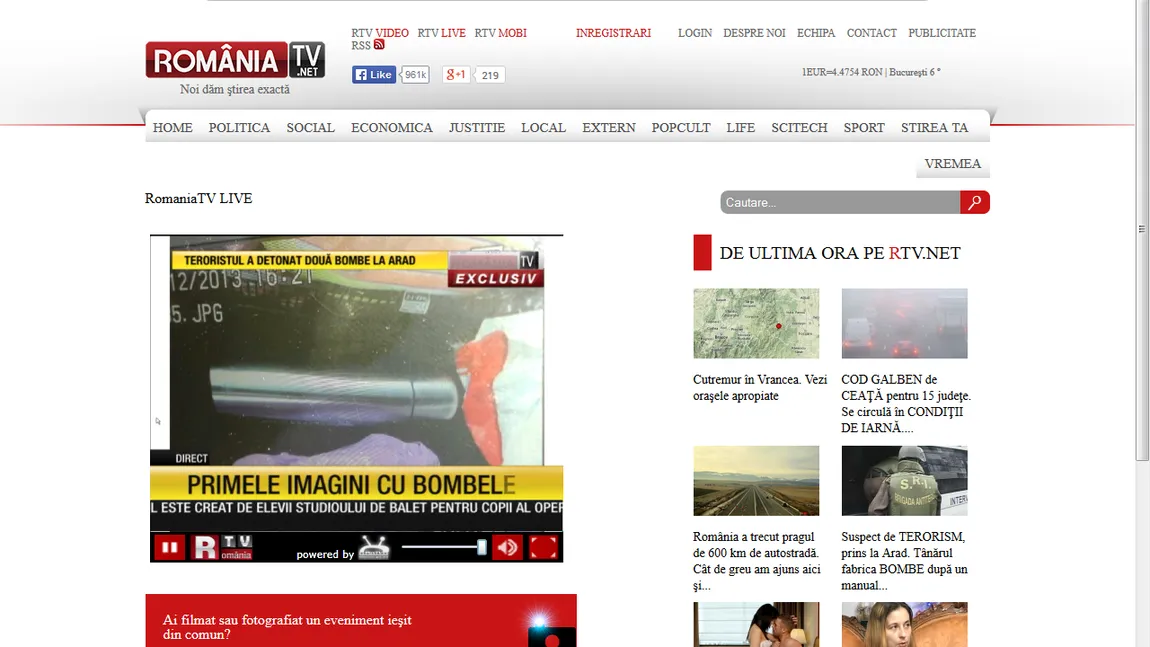Click the RomaniaTV.net logo
1150x647 pixels.
(x=235, y=60)
